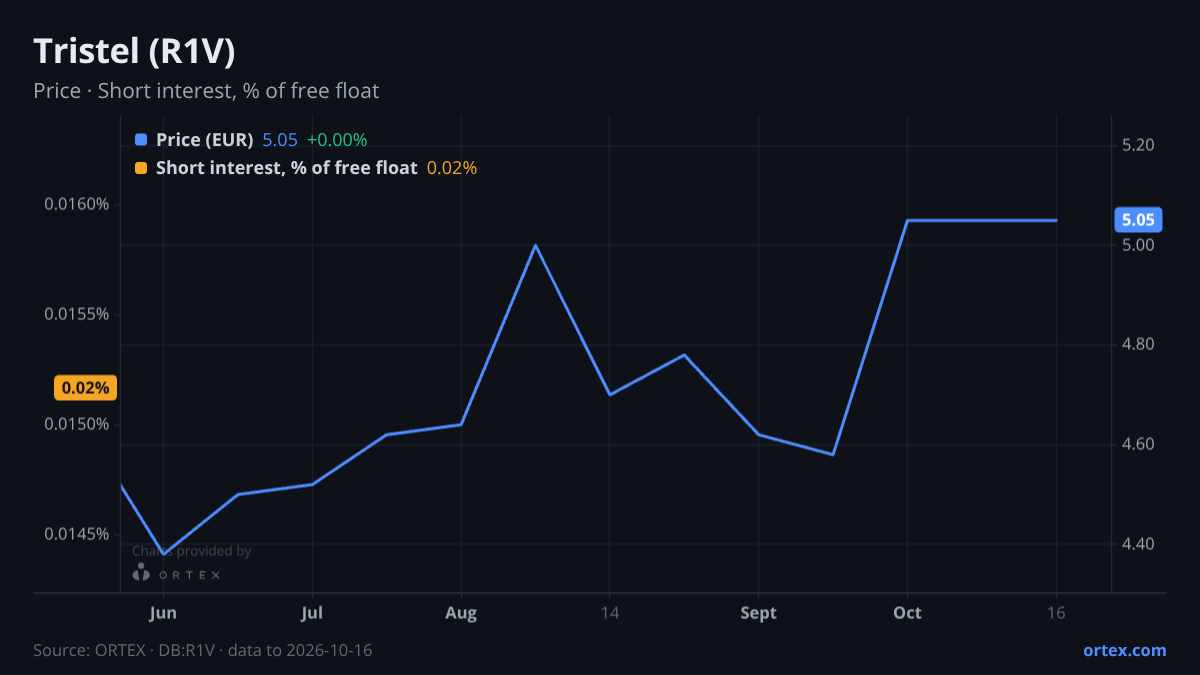The image size is (1200, 675).
Task: Click the Aug x-axis label
Action: (461, 613)
